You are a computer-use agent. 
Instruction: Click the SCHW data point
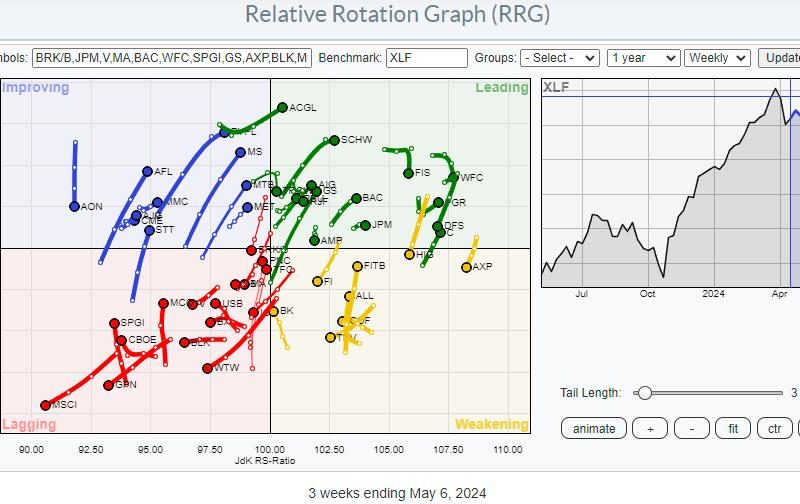[334, 140]
